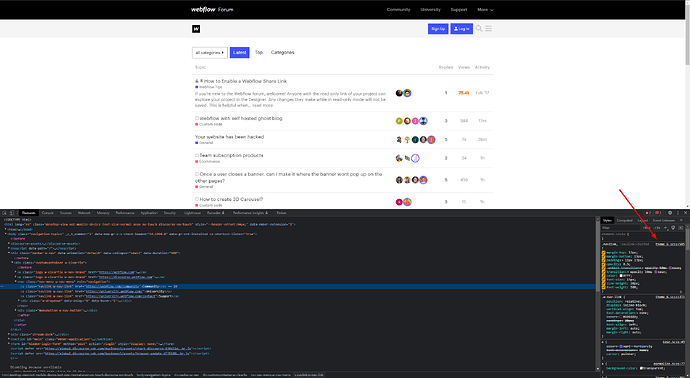690x378 pixels.
Task: Toggle the padding declaration checkbox in Styles
Action: coord(603,261)
